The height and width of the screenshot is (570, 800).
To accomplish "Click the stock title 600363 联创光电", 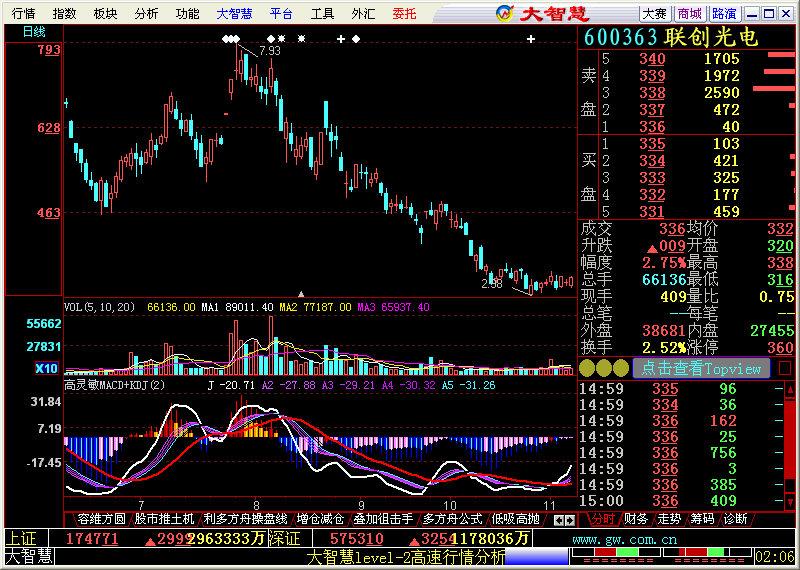I will pos(670,37).
